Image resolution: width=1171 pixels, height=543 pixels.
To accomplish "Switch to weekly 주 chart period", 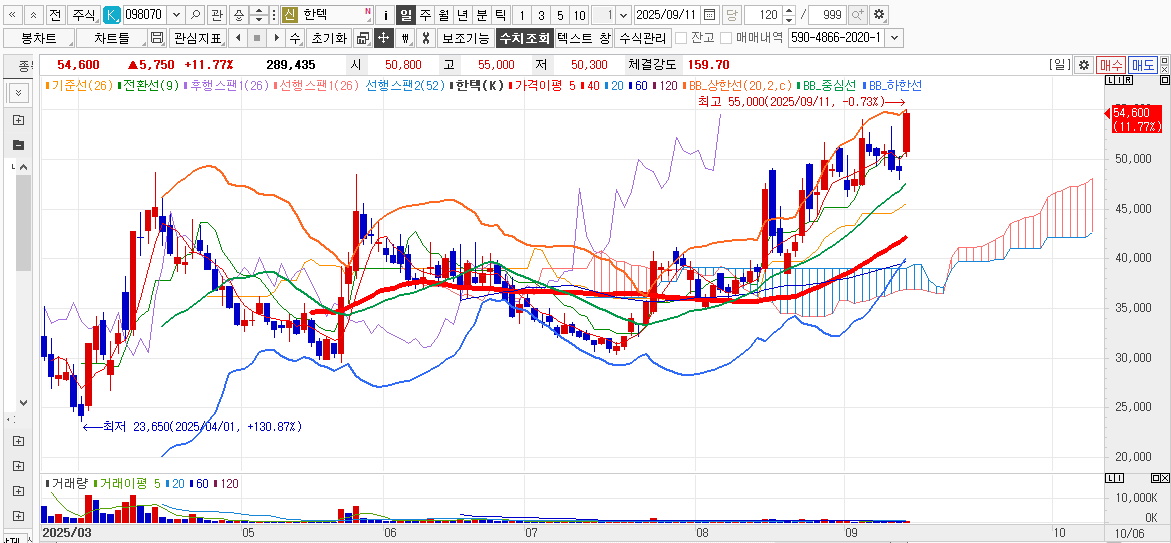I will (x=424, y=15).
